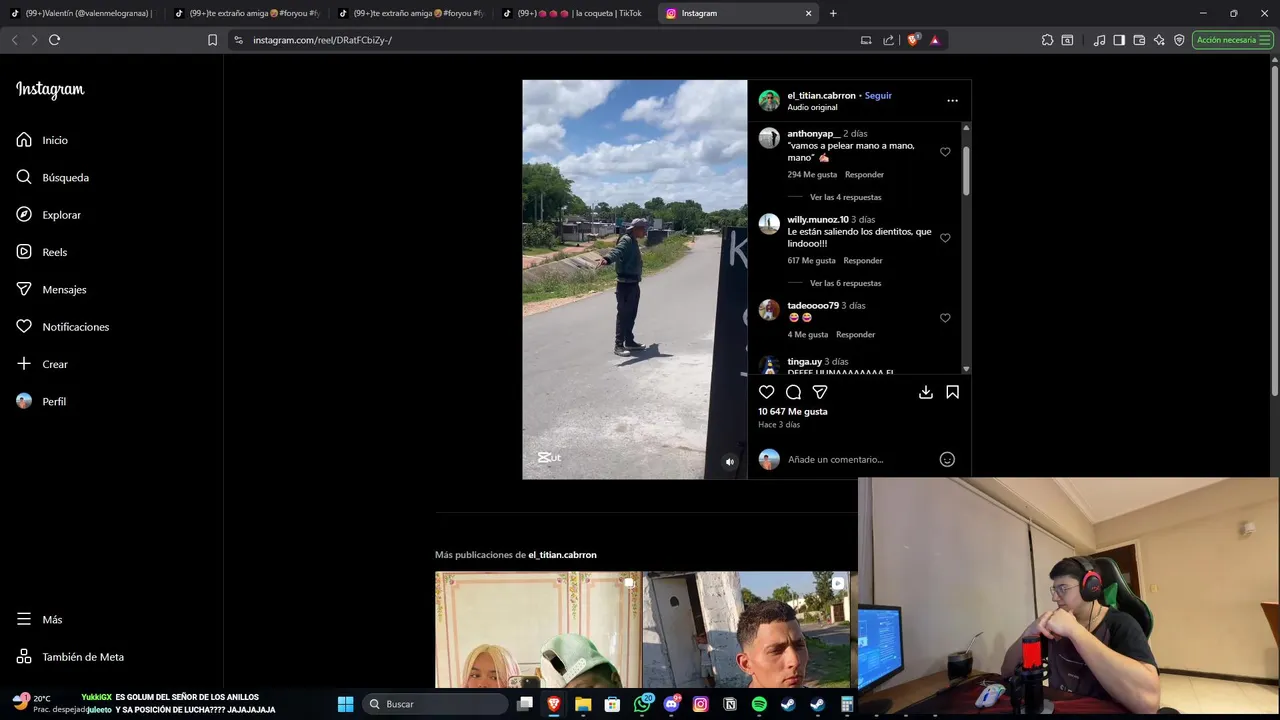
Task: Open the browser extensions puzzle icon
Action: click(x=1047, y=40)
